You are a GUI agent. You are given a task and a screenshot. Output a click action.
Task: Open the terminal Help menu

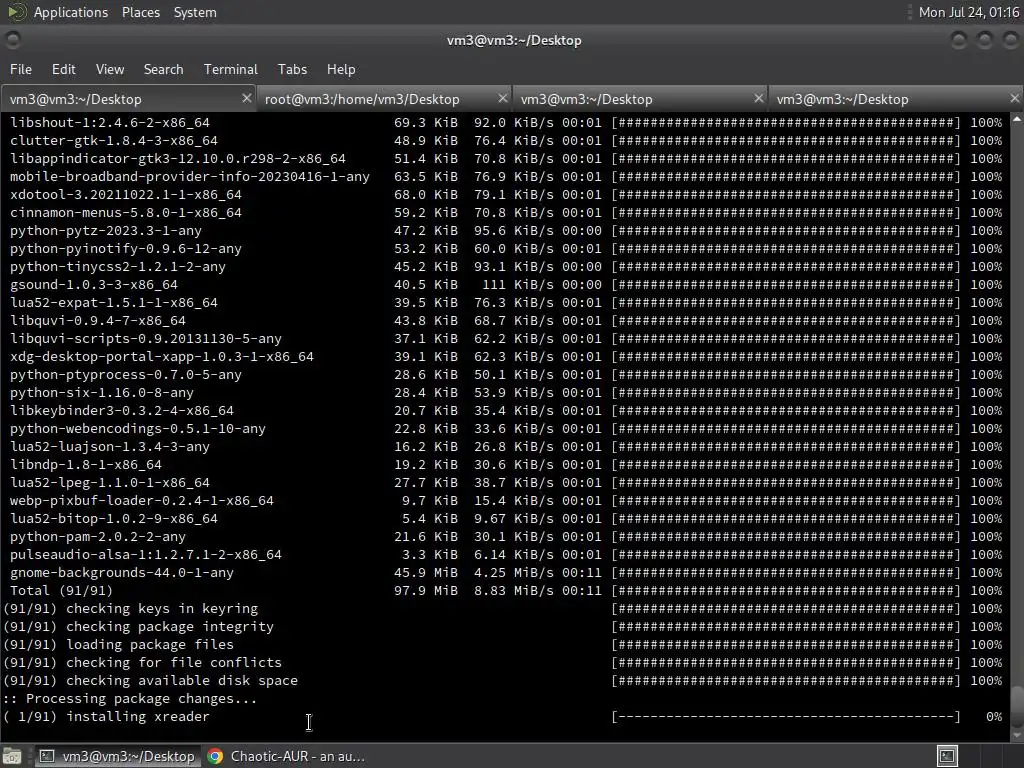pyautogui.click(x=341, y=69)
